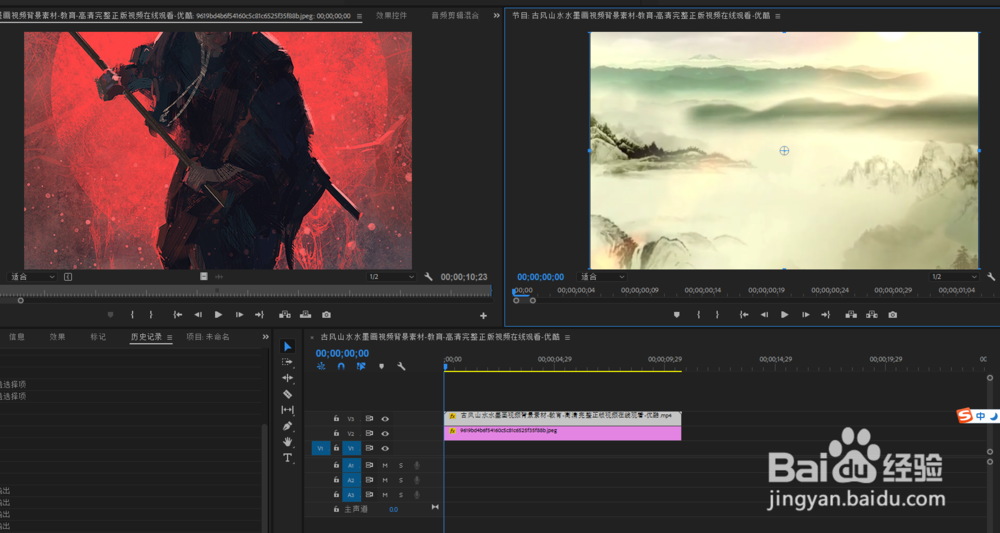The width and height of the screenshot is (1000, 533).
Task: Select the Selection arrow tool
Action: pyautogui.click(x=288, y=346)
